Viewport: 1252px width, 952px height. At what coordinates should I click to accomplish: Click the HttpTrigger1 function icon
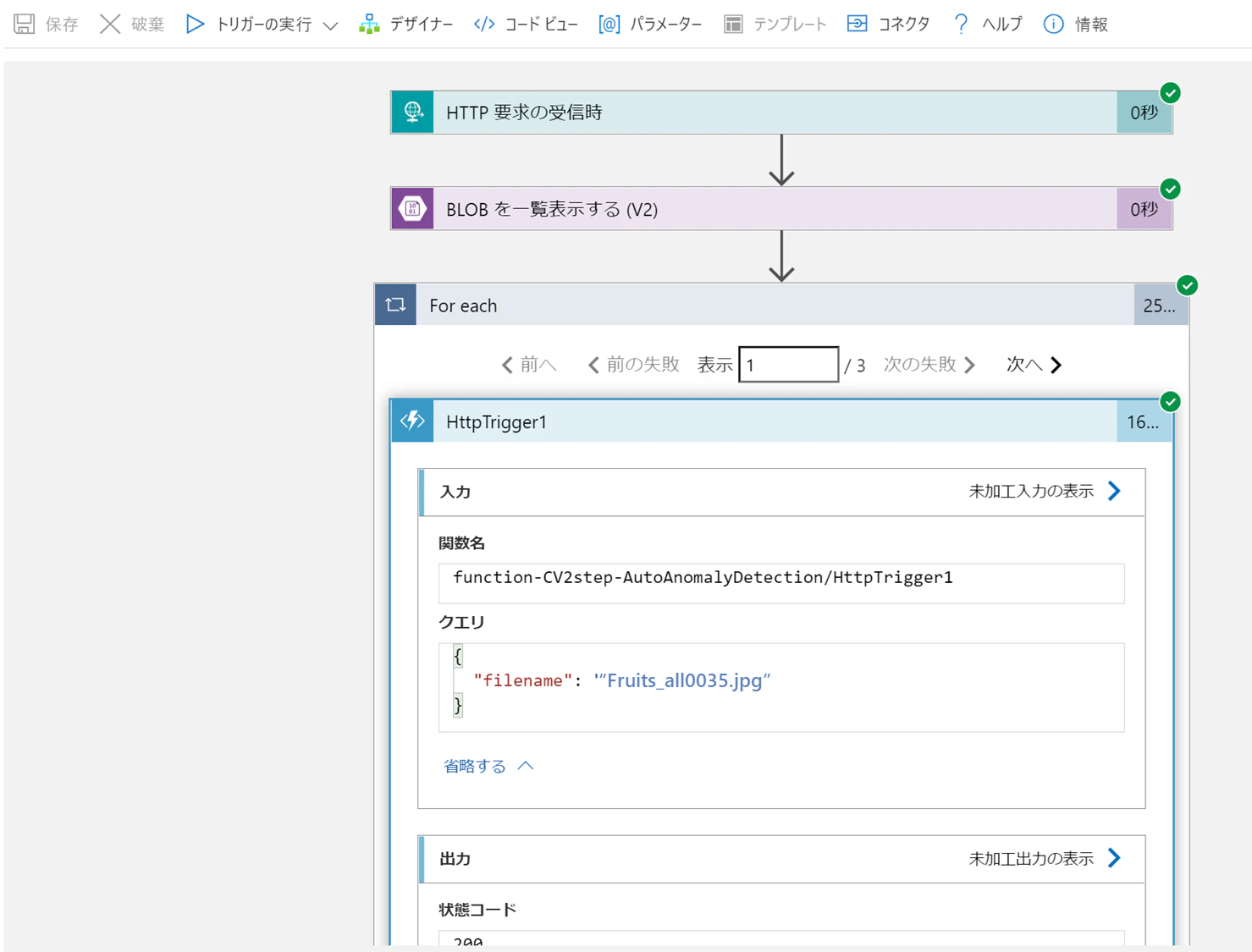coord(412,421)
